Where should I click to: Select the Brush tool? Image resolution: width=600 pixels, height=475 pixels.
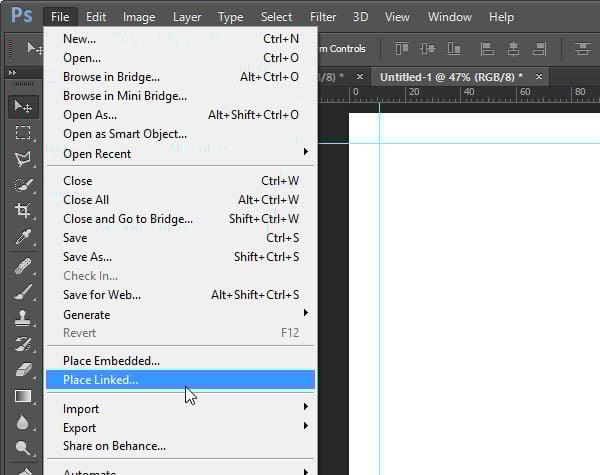23,292
